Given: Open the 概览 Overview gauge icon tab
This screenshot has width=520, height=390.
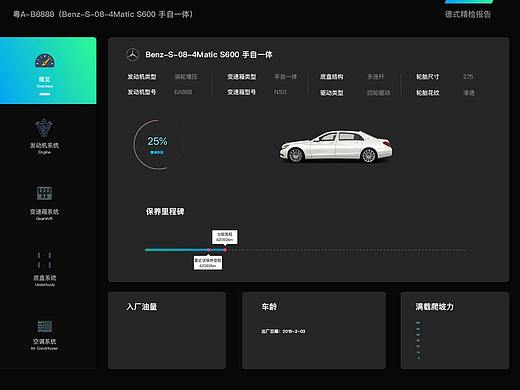Looking at the screenshot, I should 45,60.
